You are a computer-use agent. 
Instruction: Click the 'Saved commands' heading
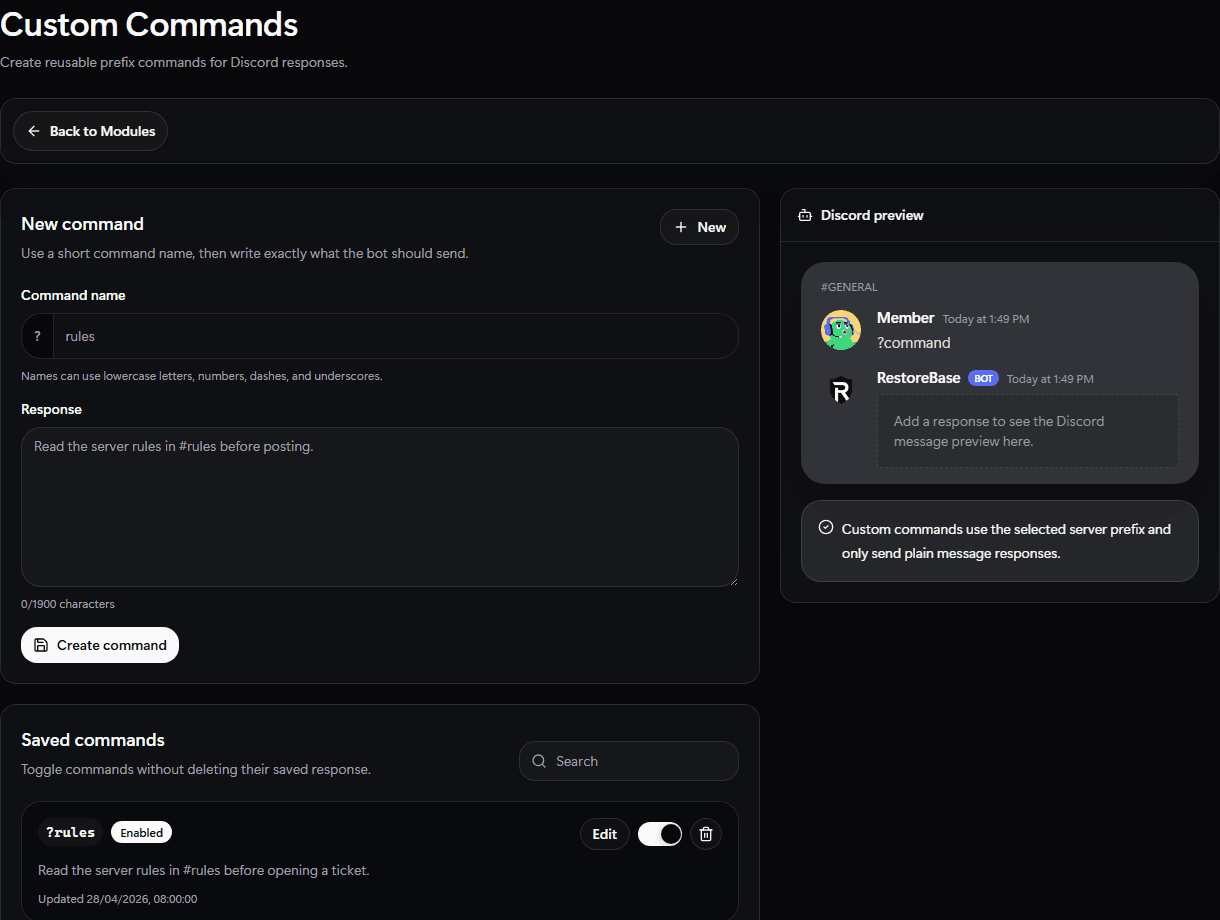point(93,740)
